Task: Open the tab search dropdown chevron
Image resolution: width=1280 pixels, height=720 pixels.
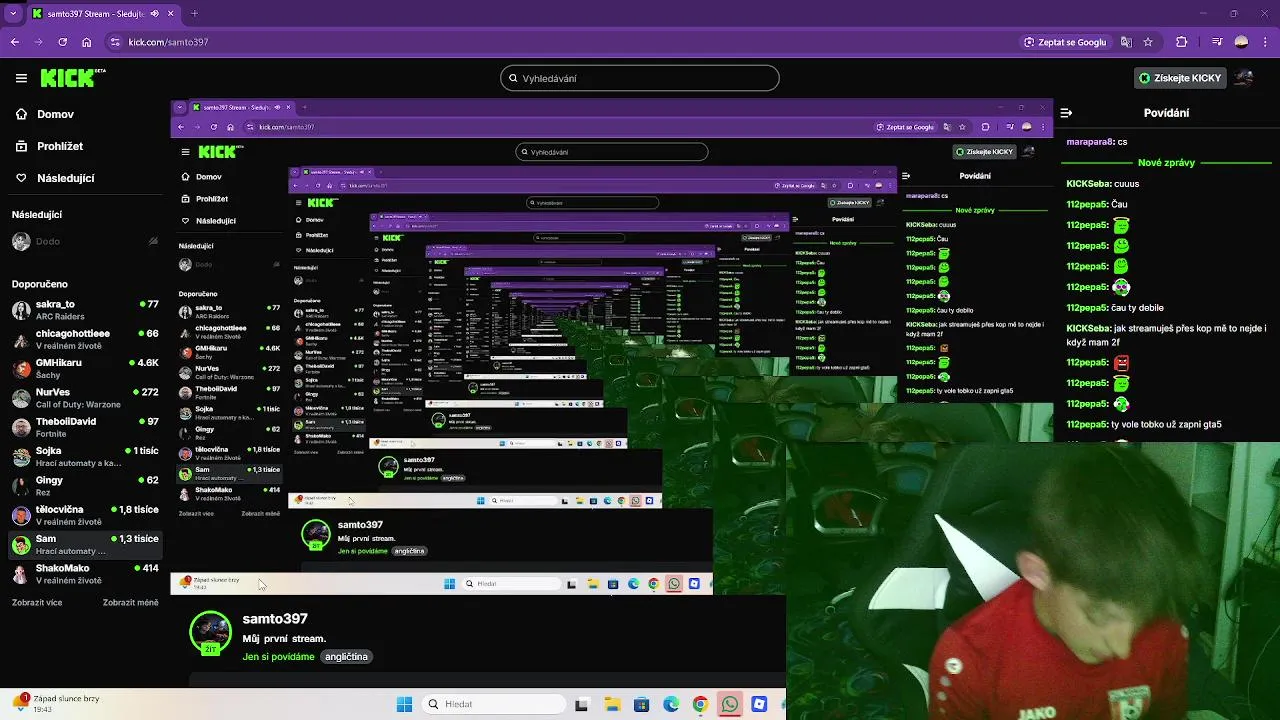Action: [x=13, y=14]
